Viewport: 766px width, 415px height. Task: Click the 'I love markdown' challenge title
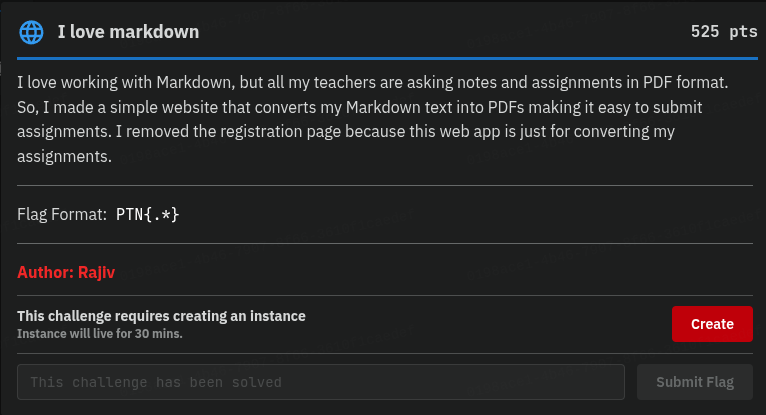point(128,32)
